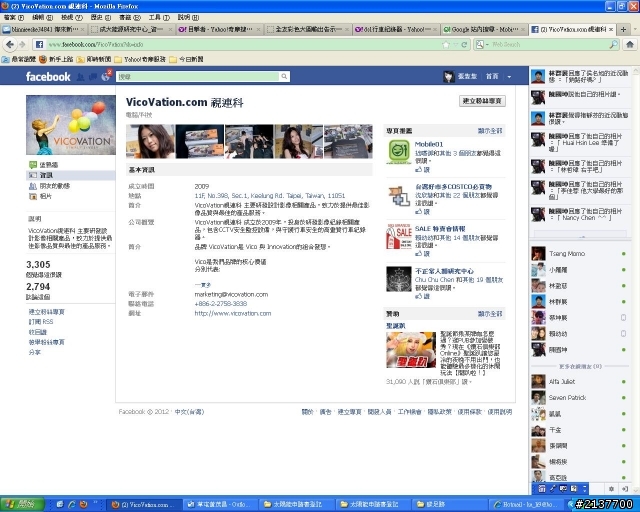Open the Facebook © 2012 footer language link
Viewport: 640px width, 512px height.
(x=189, y=412)
